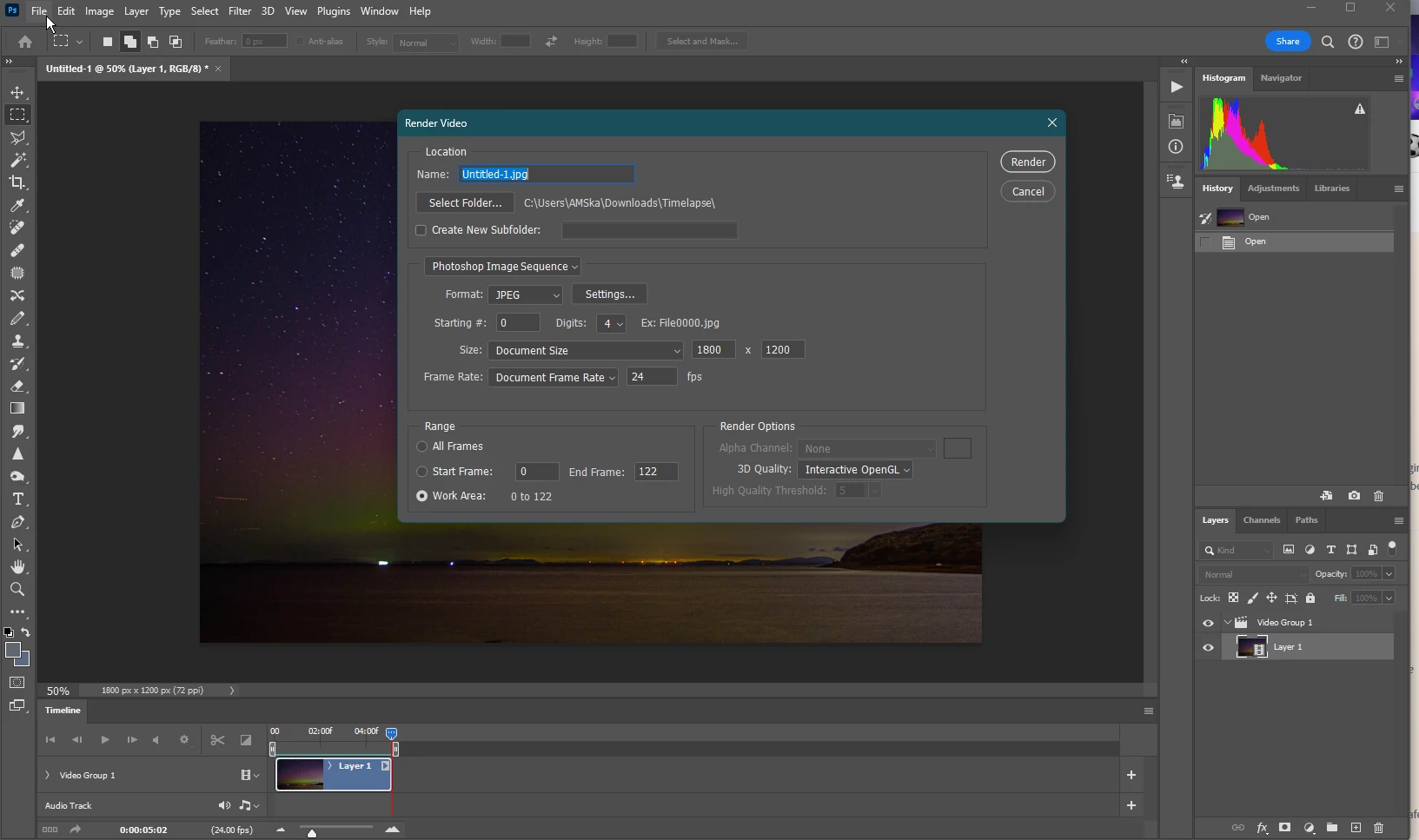This screenshot has height=840, width=1419.
Task: Add media to Video Group 1 track
Action: tap(1131, 775)
